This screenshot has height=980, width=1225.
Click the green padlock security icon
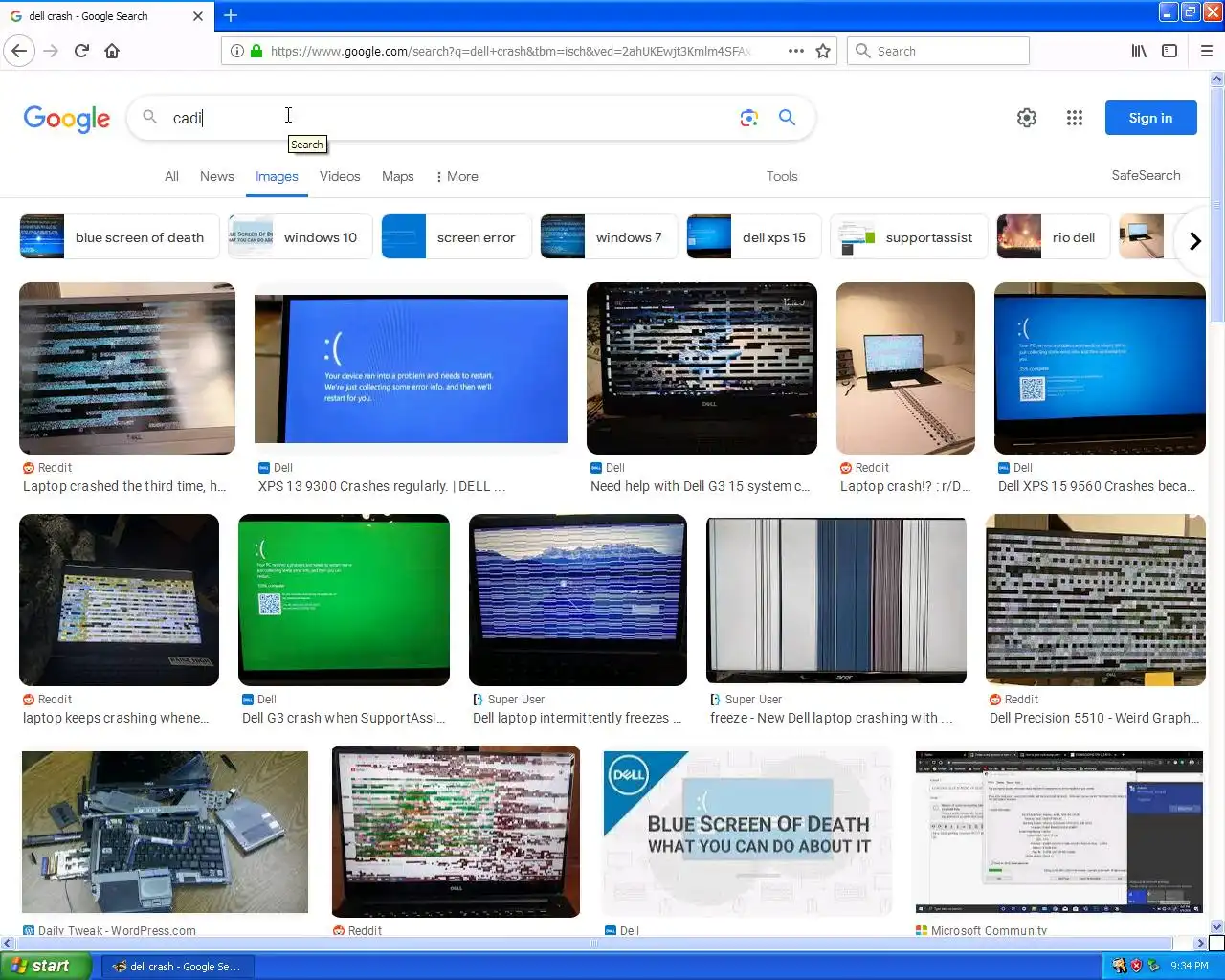click(x=256, y=51)
